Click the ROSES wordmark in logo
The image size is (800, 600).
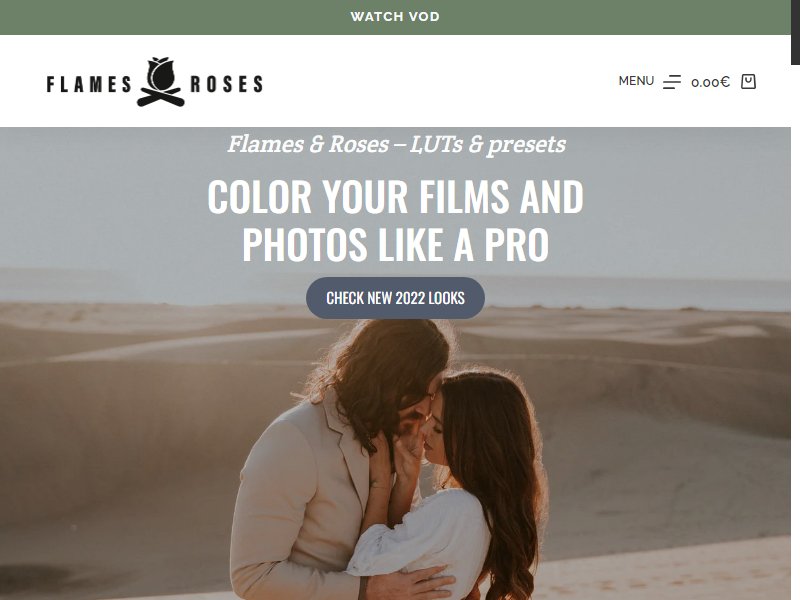[227, 84]
